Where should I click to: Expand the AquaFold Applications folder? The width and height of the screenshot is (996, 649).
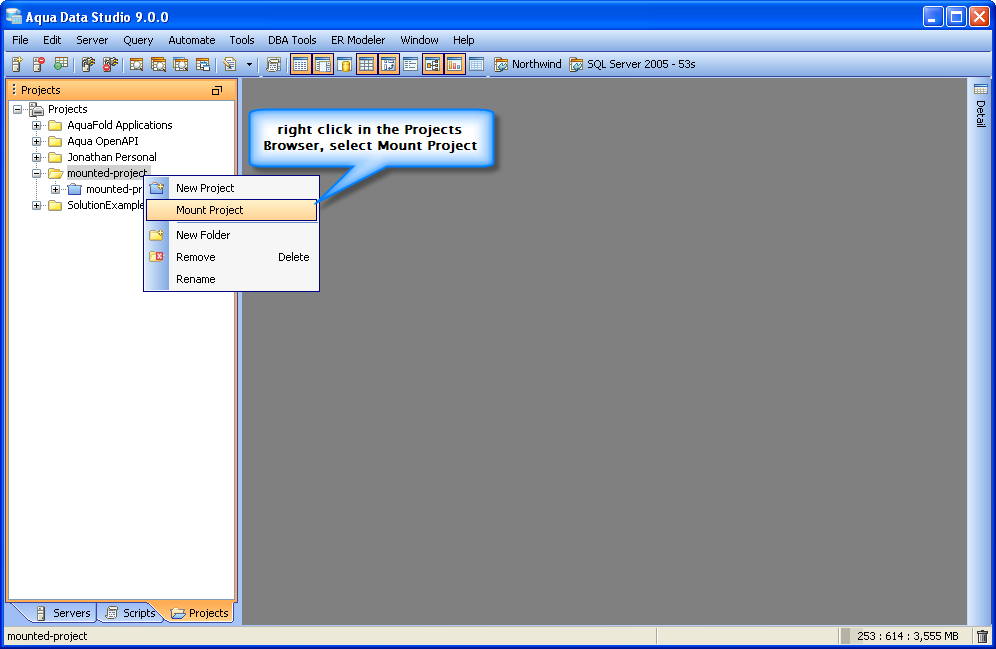pyautogui.click(x=37, y=126)
